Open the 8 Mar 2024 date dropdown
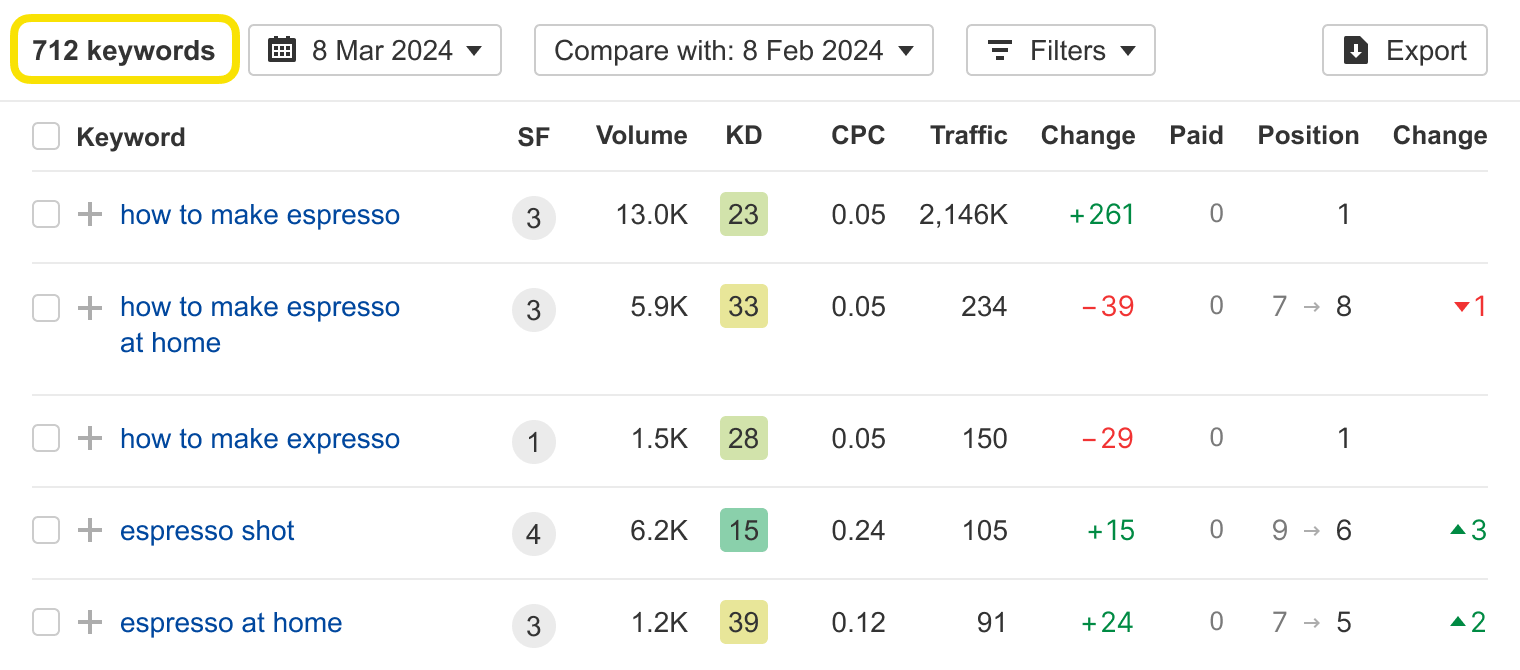This screenshot has width=1520, height=670. [x=375, y=50]
